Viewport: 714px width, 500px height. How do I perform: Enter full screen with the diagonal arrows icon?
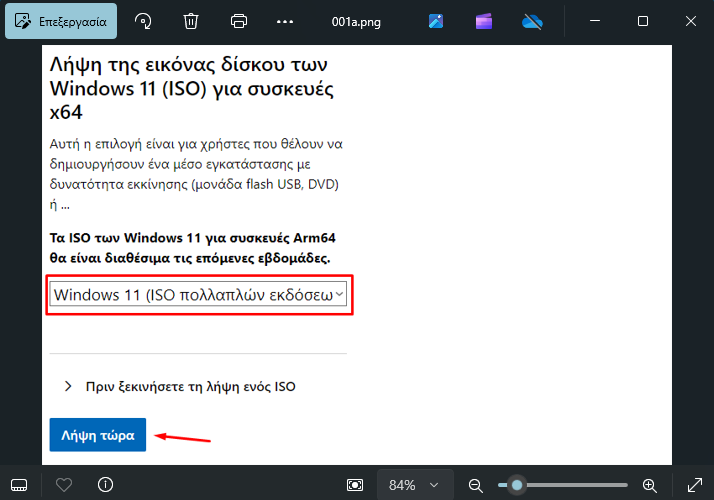(694, 485)
